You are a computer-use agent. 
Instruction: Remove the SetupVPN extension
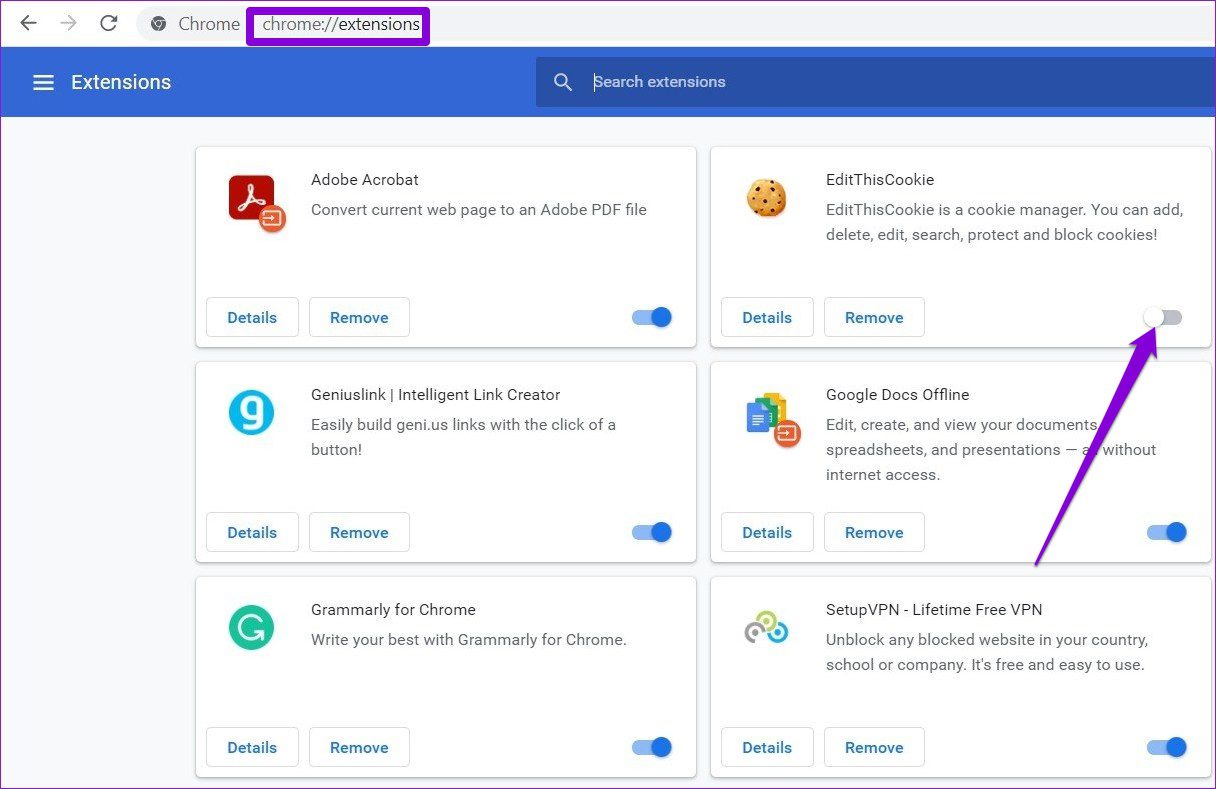(x=874, y=747)
